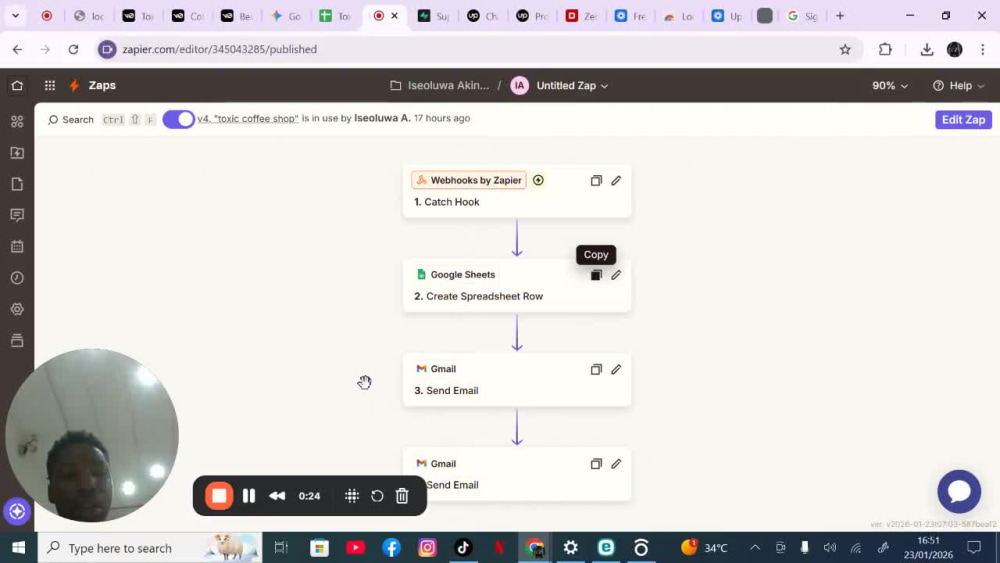Click the purple compass assistant button
The image size is (1000, 563).
point(17,511)
